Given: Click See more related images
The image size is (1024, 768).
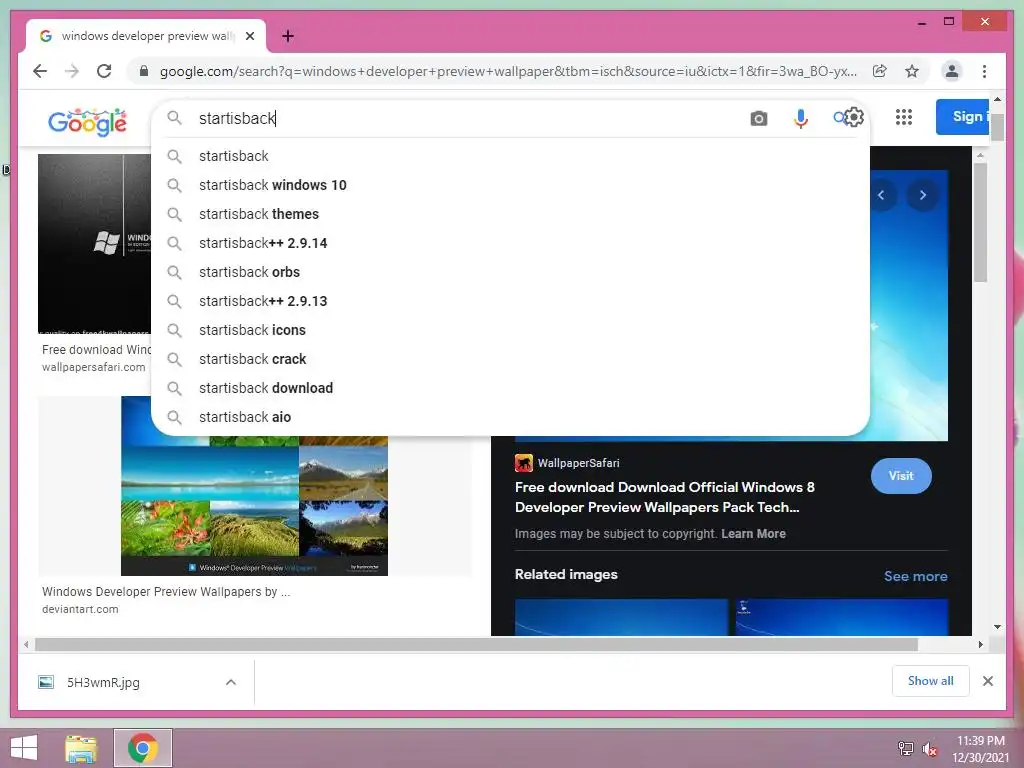Looking at the screenshot, I should (x=916, y=576).
